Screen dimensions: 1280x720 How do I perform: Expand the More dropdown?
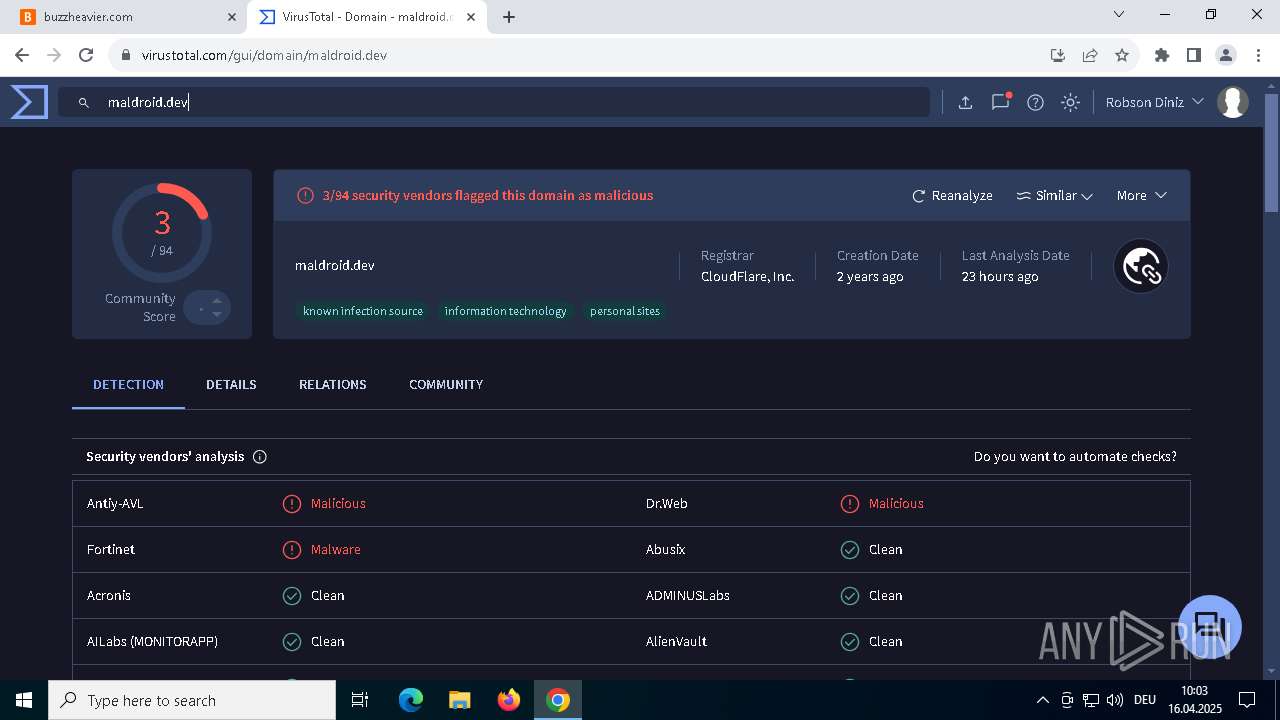click(1142, 196)
